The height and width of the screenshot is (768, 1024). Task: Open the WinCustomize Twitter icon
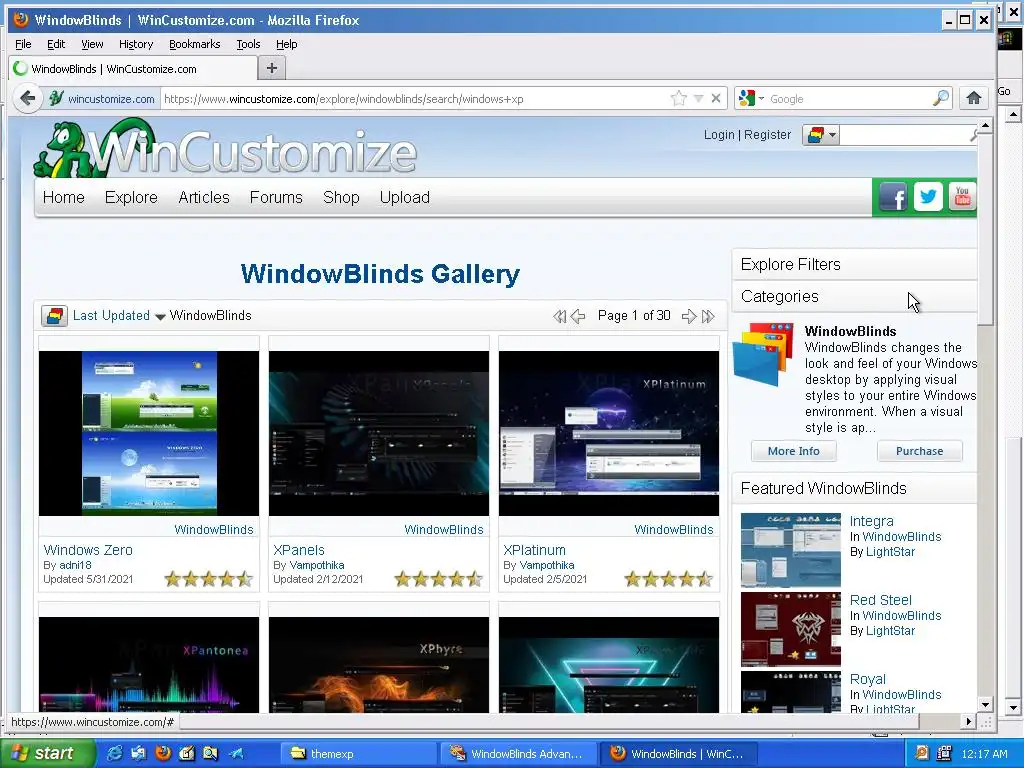pos(927,197)
